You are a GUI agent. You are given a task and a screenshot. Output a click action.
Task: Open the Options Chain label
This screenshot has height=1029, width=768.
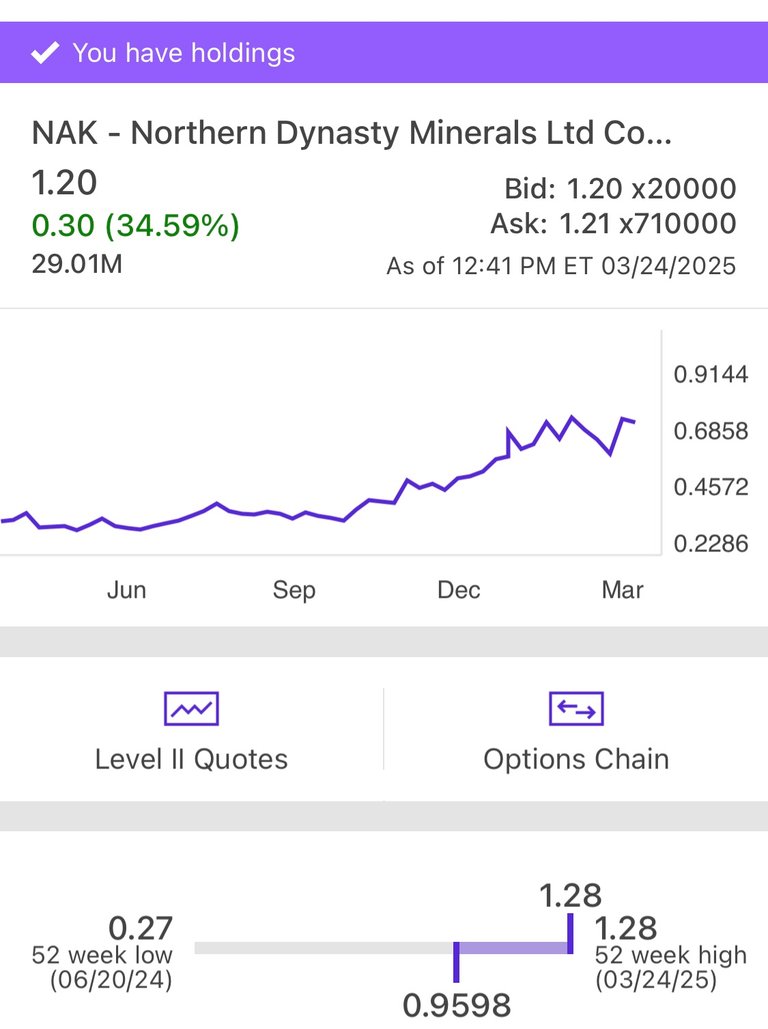pos(576,759)
